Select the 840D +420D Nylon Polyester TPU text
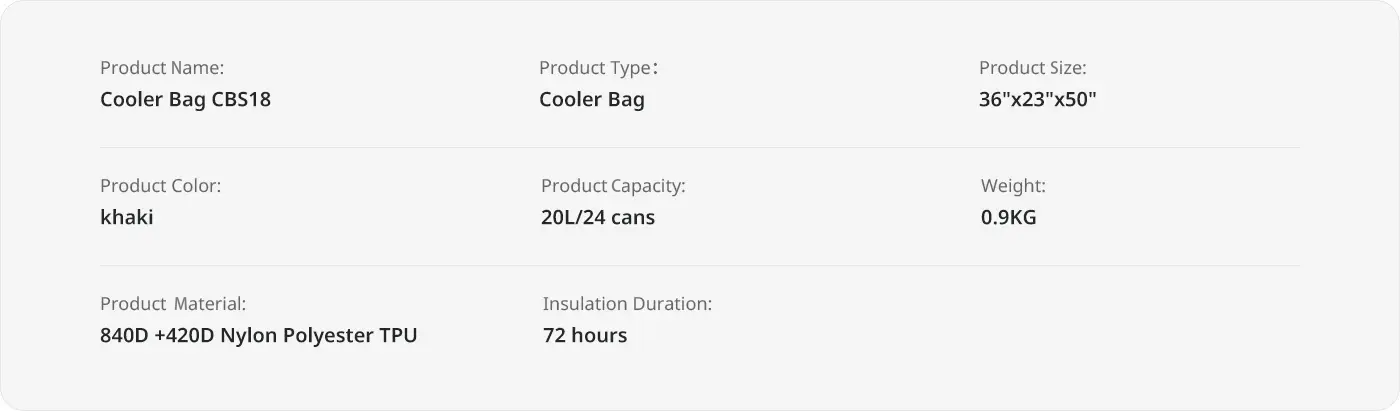 (259, 335)
